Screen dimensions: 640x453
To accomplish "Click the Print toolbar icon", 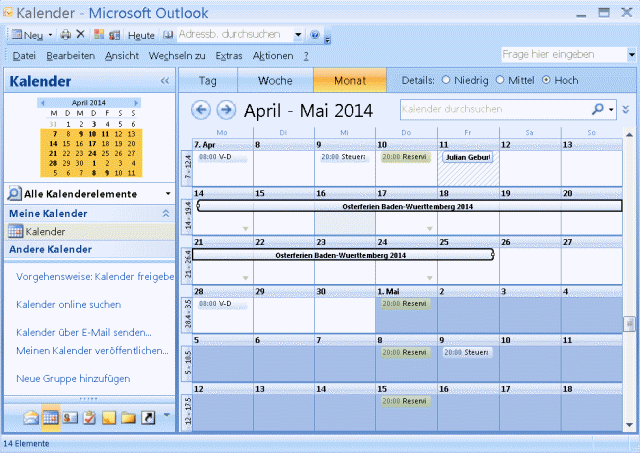I will click(x=65, y=35).
